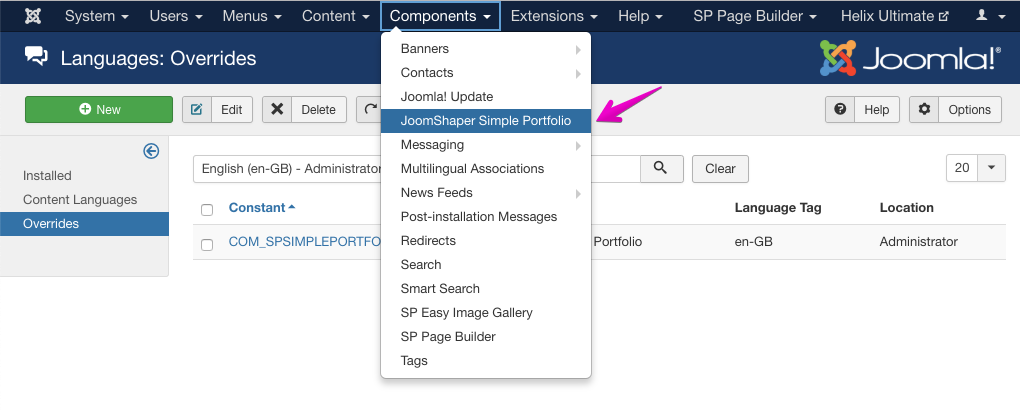This screenshot has height=410, width=1020.
Task: Open the COM_SPSIMPLEPORTFOLIO override link
Action: [304, 242]
